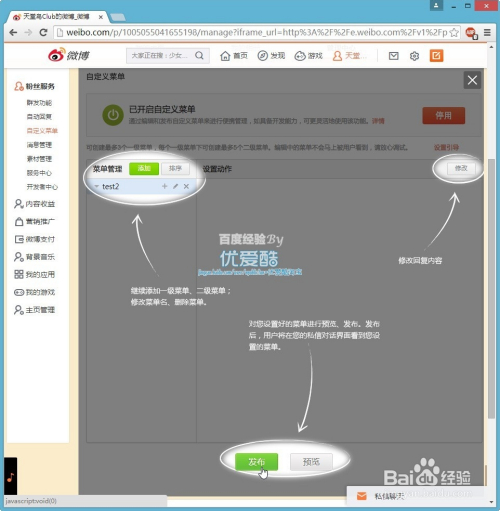Bookmark the page with star icon
500x511 pixels.
tap(454, 32)
